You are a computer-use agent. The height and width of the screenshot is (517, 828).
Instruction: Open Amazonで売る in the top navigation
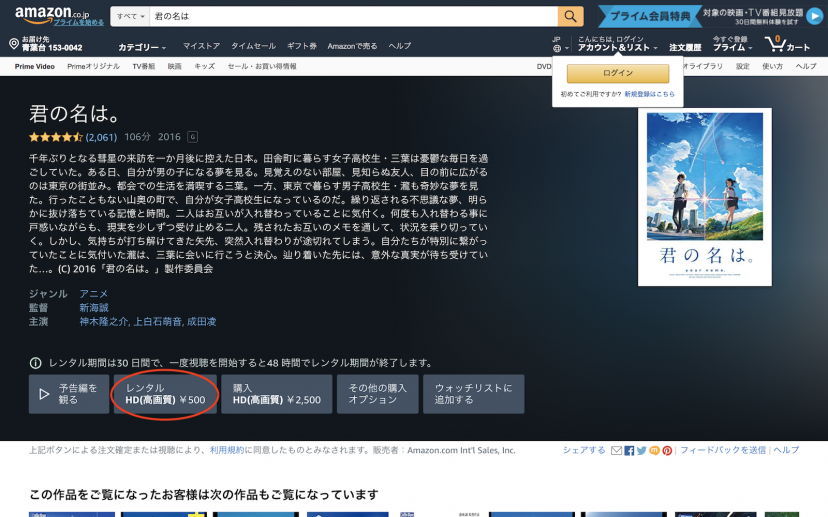click(x=352, y=46)
